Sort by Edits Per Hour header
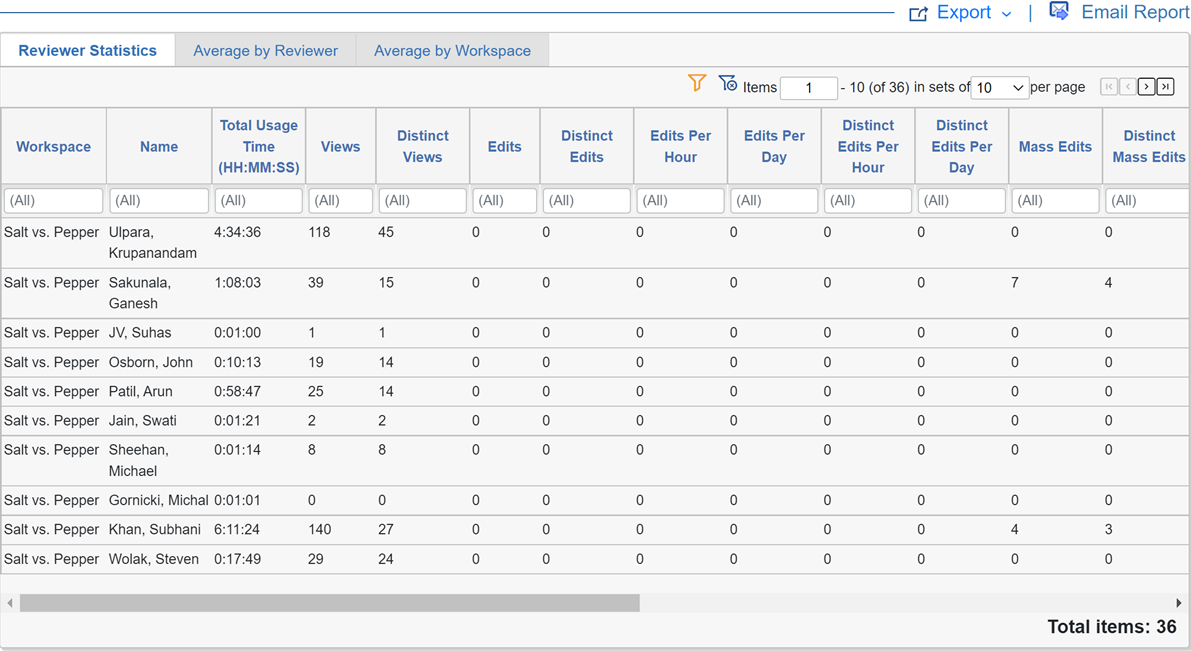The image size is (1191, 651). [x=681, y=147]
